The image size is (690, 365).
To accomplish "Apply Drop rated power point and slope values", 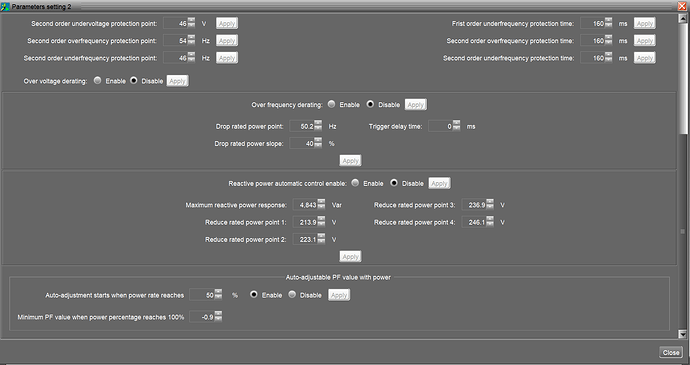I will coord(350,161).
